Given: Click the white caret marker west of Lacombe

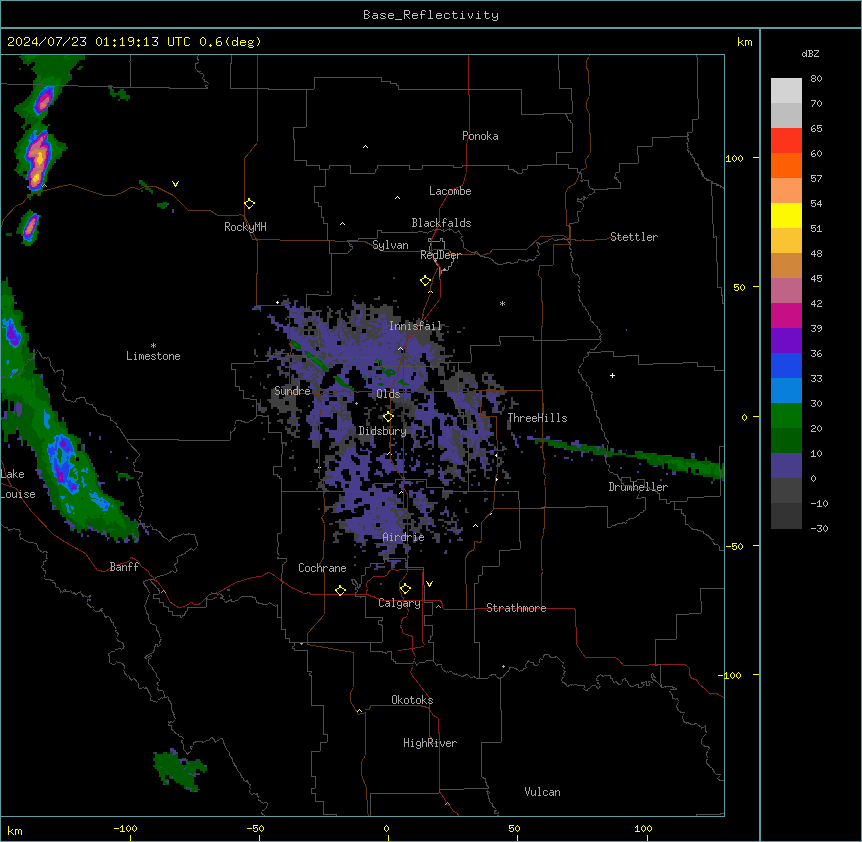Looking at the screenshot, I should point(397,198).
